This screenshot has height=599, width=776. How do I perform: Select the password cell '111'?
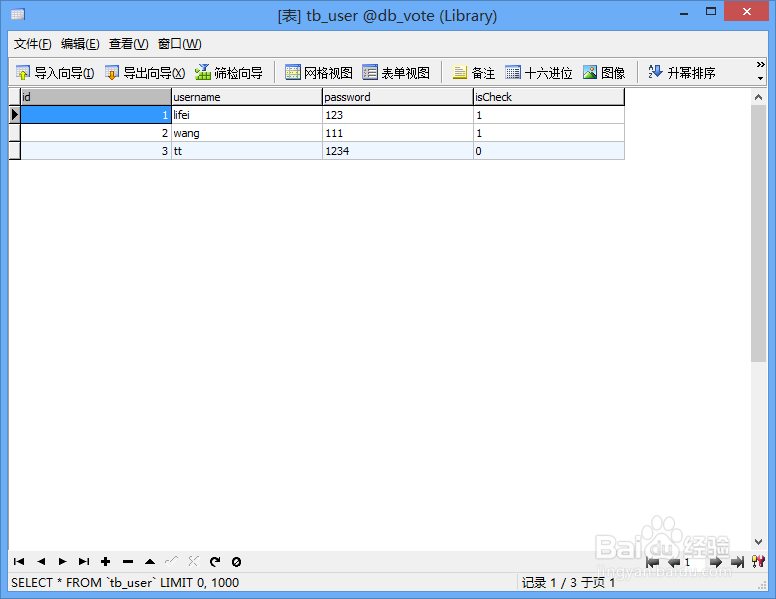pos(398,133)
